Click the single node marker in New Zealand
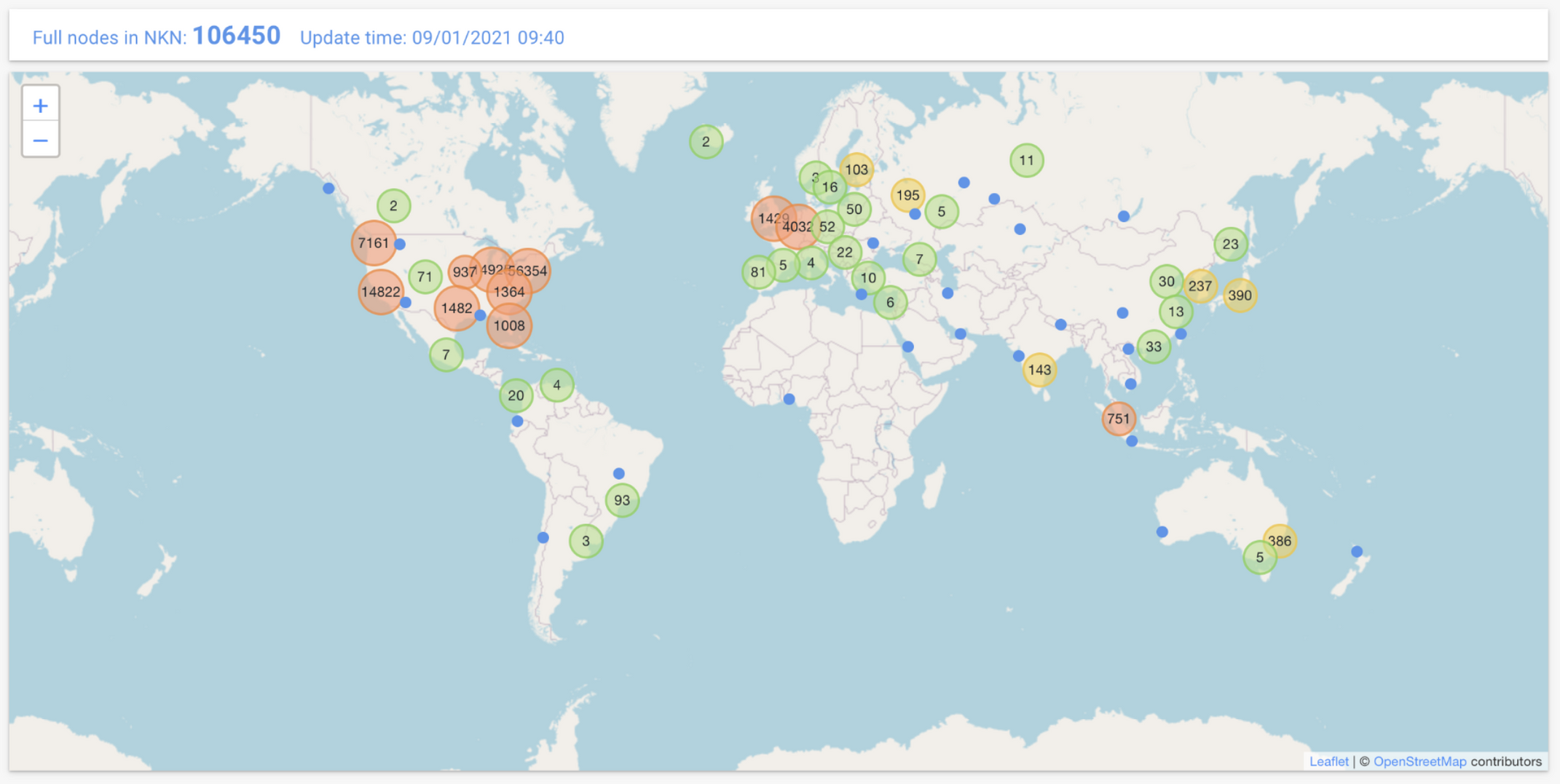The image size is (1560, 784). click(x=1357, y=552)
